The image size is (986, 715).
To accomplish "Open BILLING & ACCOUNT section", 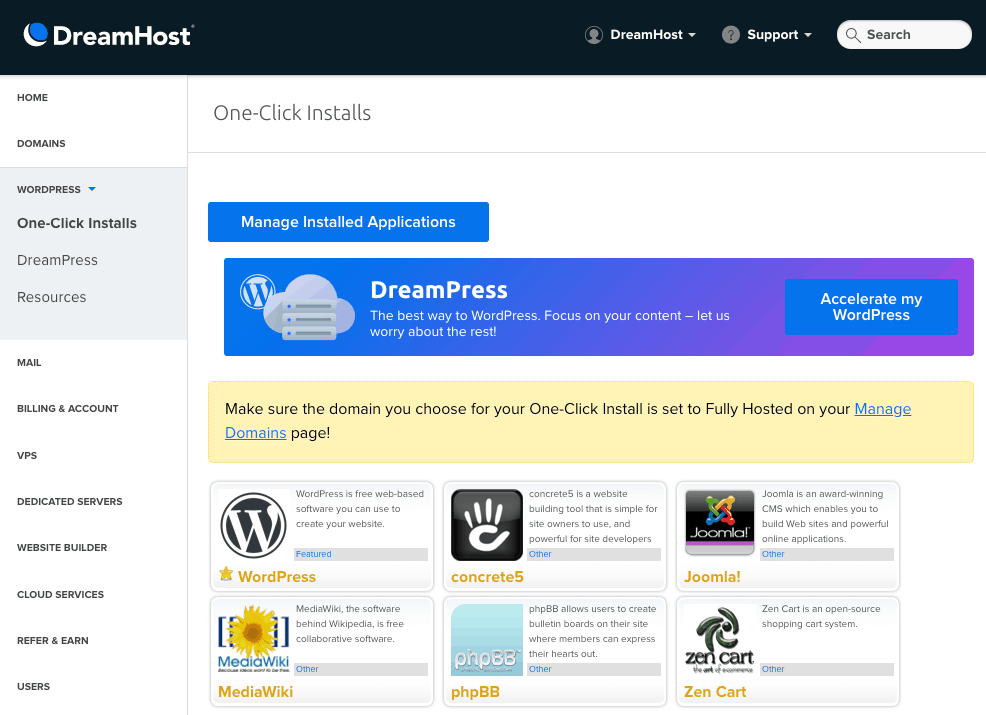I will 67,409.
